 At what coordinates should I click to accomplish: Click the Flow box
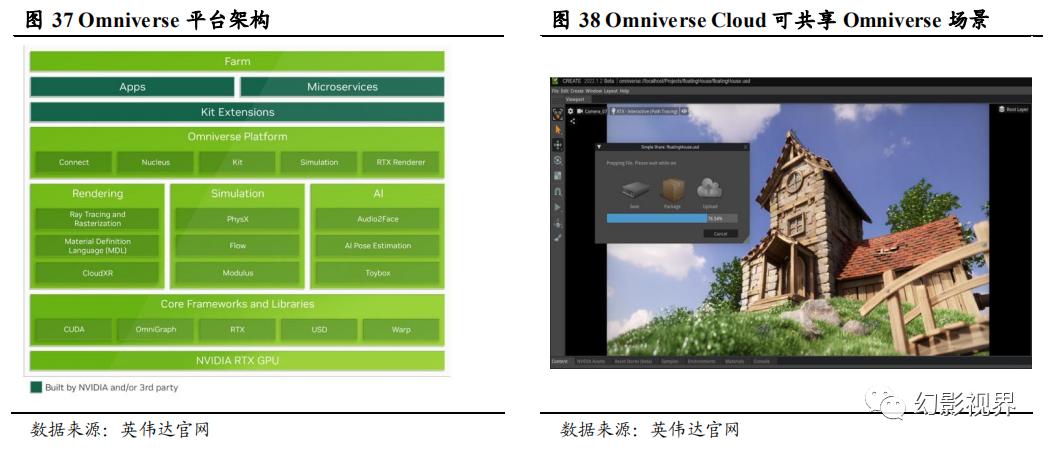coord(237,246)
